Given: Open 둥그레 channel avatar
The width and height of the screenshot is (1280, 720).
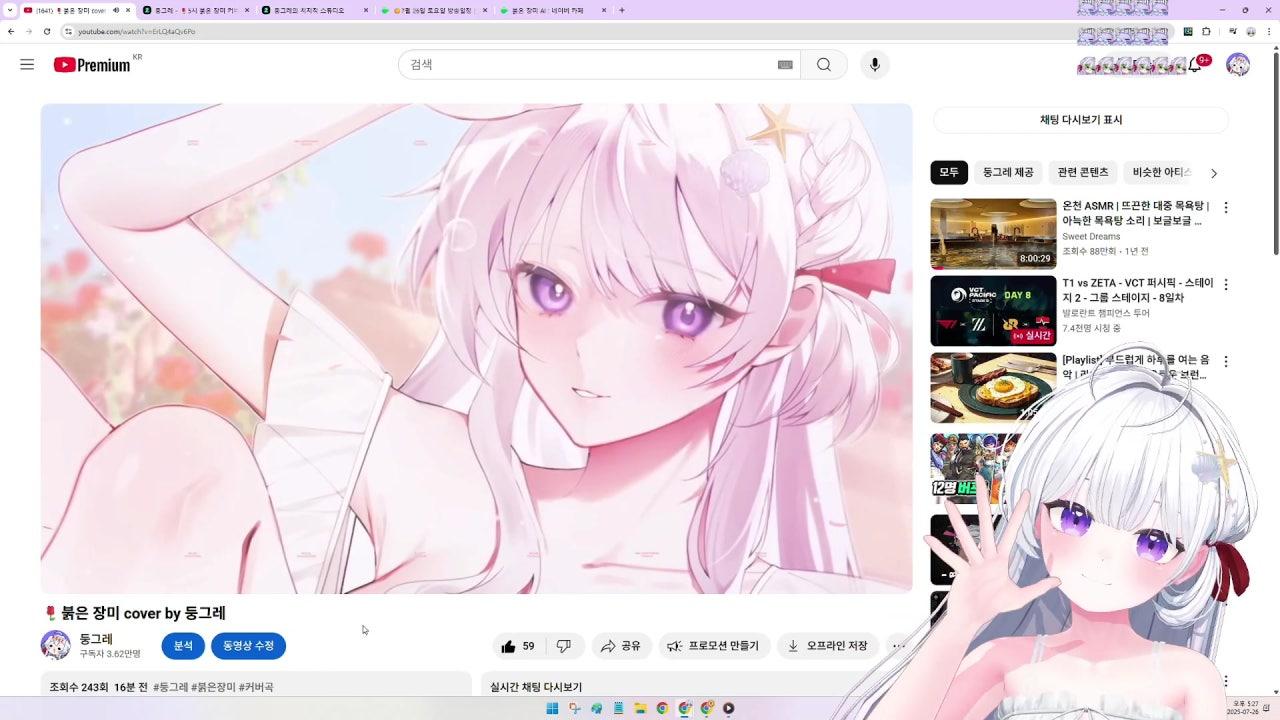Looking at the screenshot, I should [x=55, y=646].
